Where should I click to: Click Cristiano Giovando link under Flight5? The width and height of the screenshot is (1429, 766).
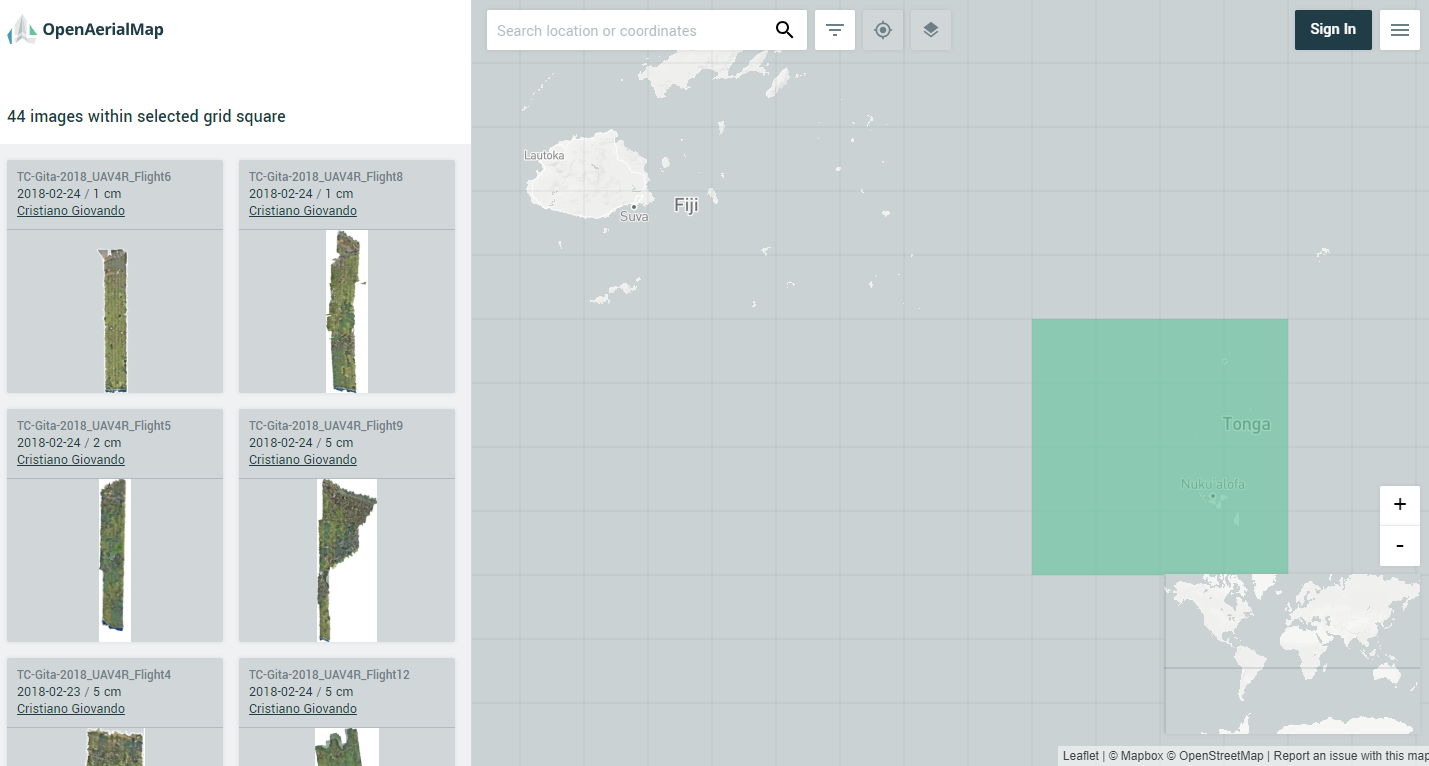[71, 460]
